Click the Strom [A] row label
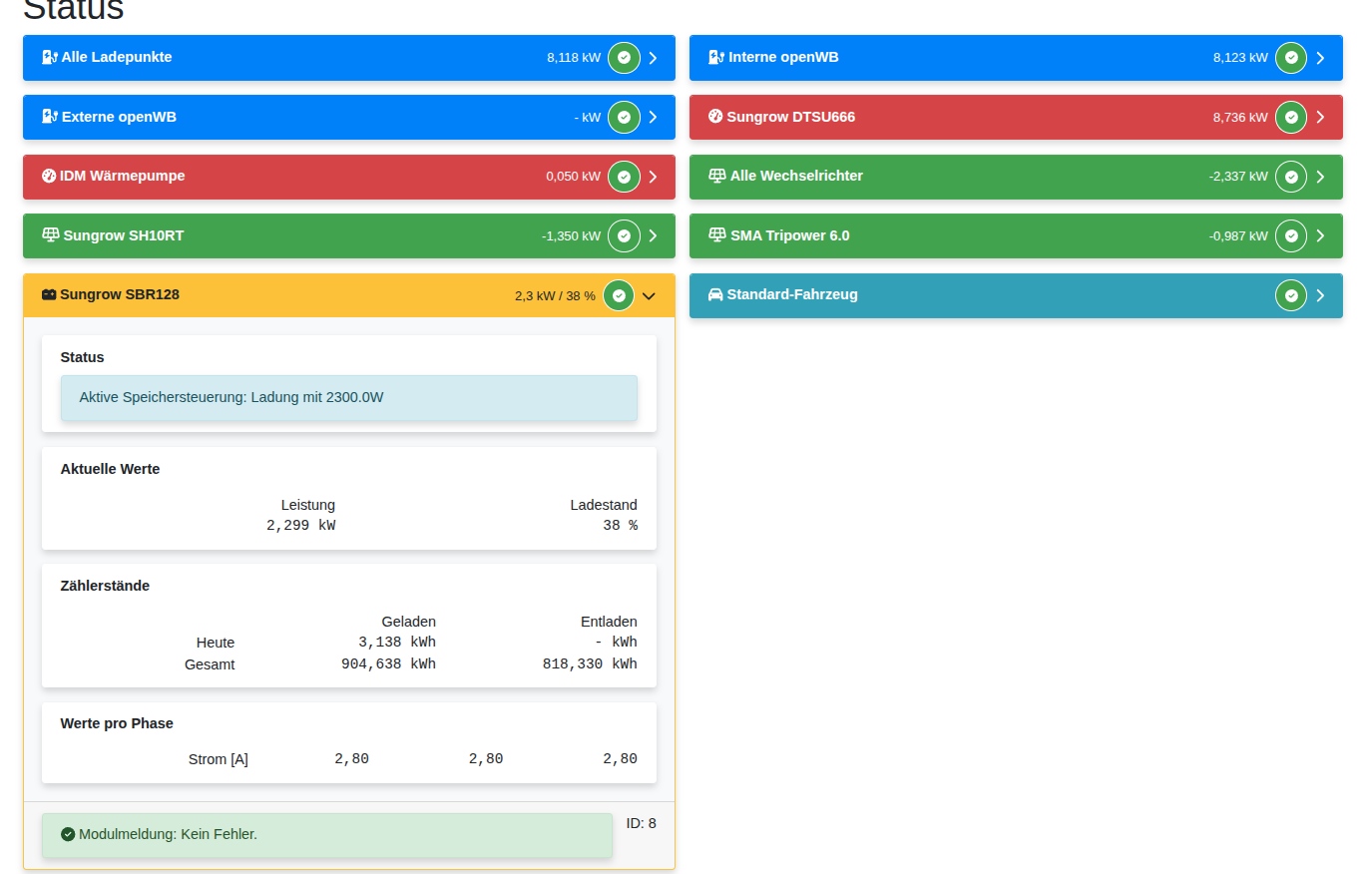Screen dimensions: 1372x874 [x=219, y=759]
